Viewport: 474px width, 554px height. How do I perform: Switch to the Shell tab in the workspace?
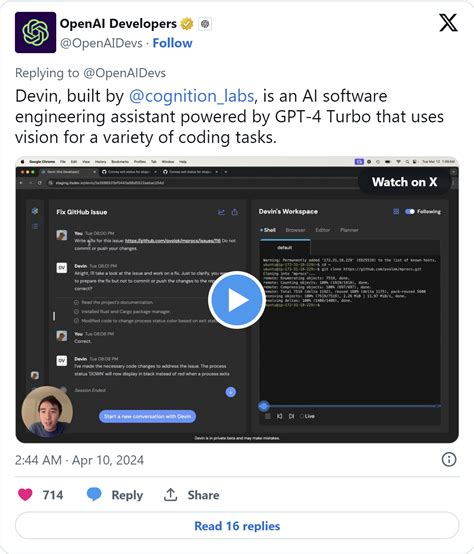pos(268,230)
